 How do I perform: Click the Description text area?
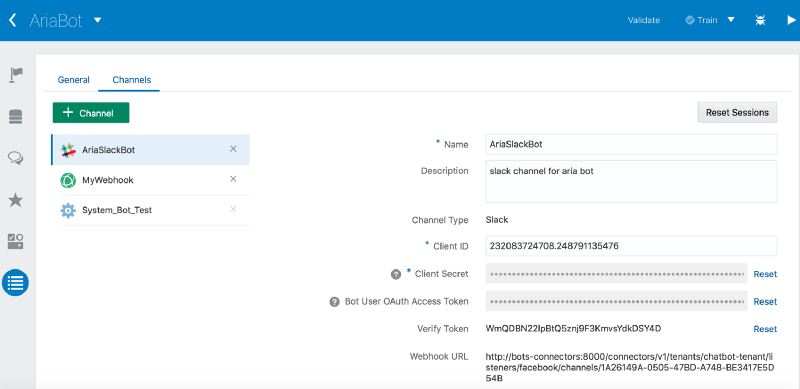[x=631, y=181]
